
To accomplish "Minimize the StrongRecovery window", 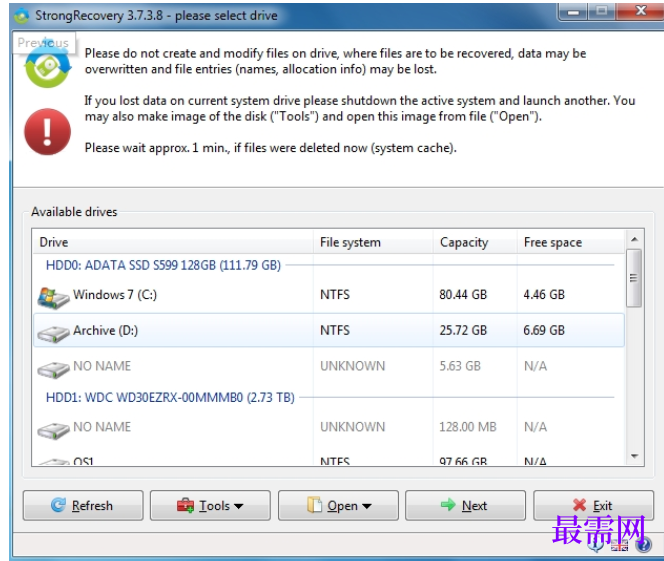I will tap(573, 12).
